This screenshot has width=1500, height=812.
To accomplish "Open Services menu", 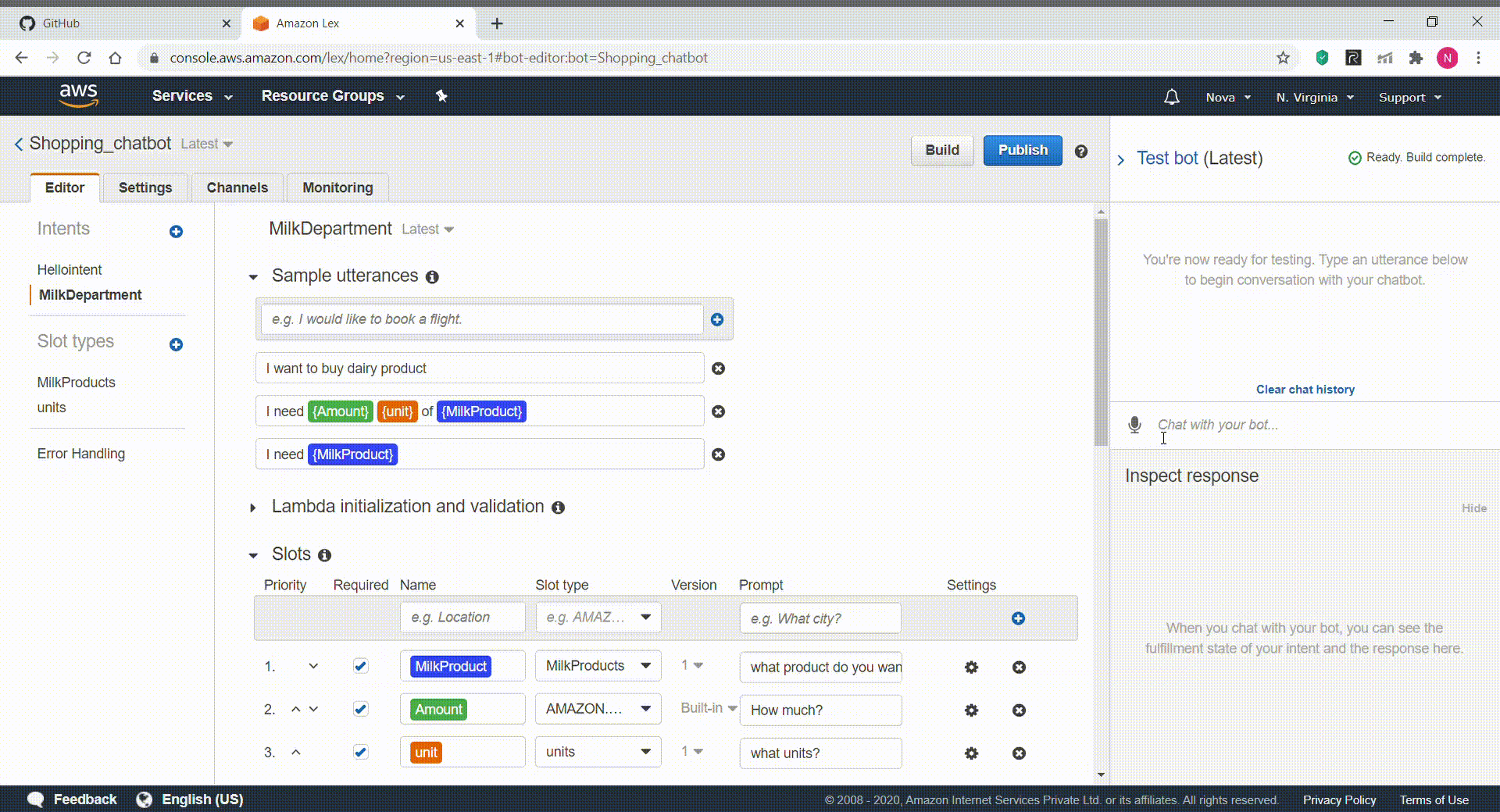I will [x=192, y=96].
